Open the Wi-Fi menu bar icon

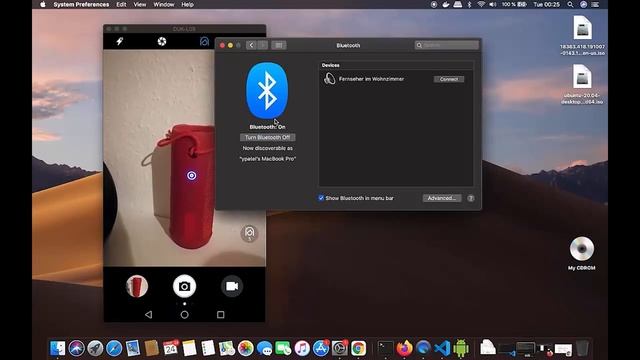(481, 4)
